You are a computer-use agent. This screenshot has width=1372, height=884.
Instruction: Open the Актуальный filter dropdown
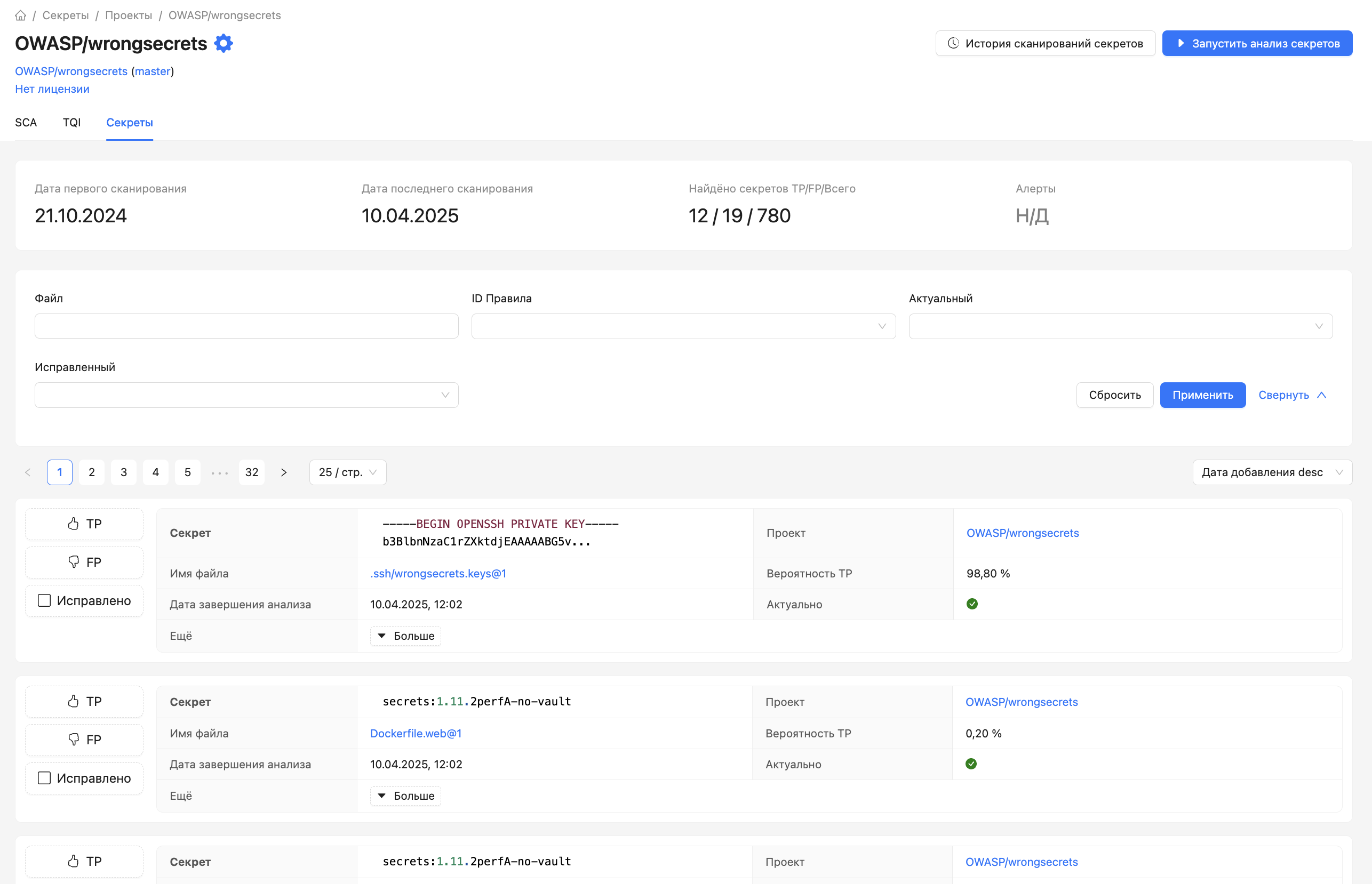[1120, 326]
